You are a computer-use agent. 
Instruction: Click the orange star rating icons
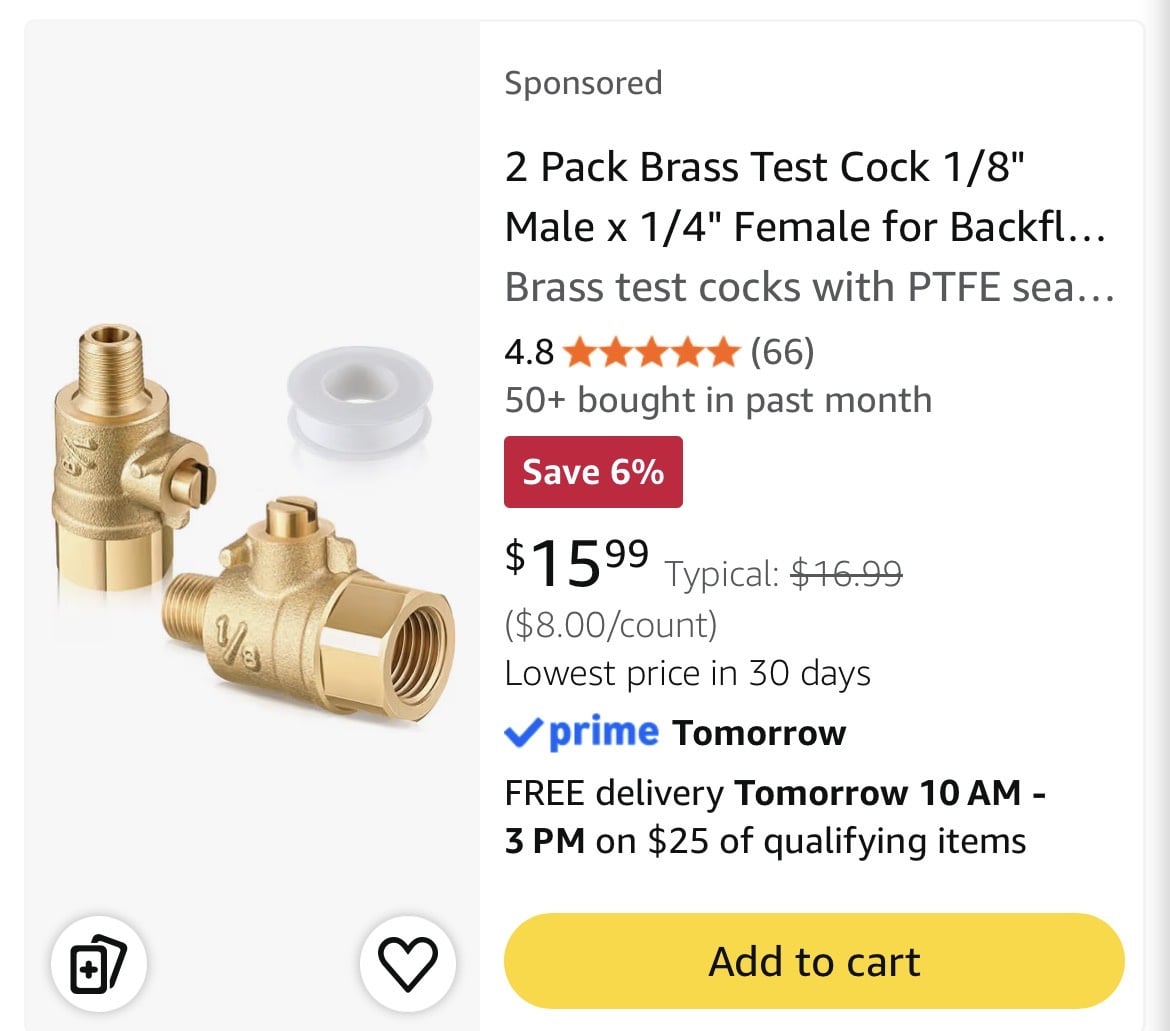[651, 352]
